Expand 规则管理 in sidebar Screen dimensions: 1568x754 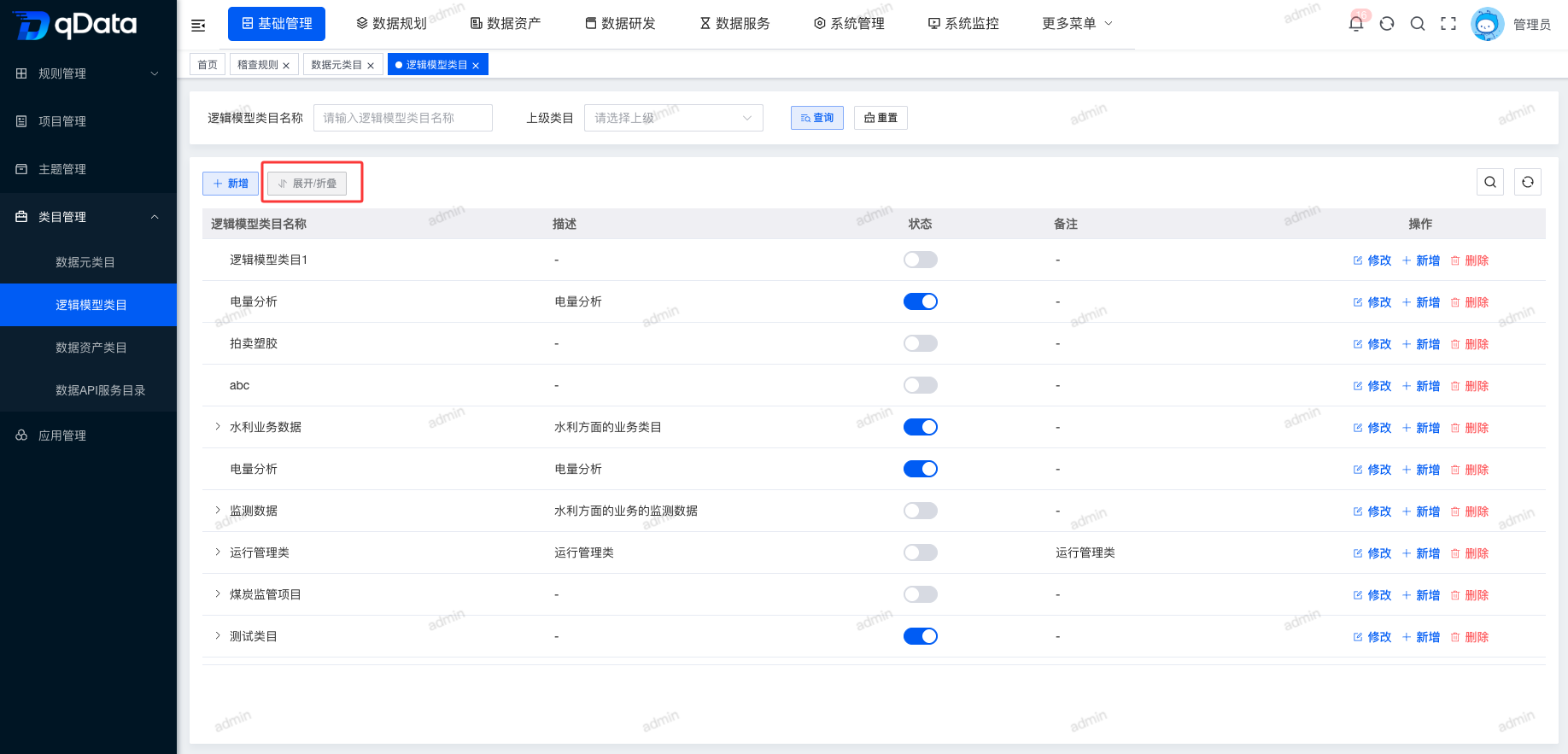click(x=88, y=73)
